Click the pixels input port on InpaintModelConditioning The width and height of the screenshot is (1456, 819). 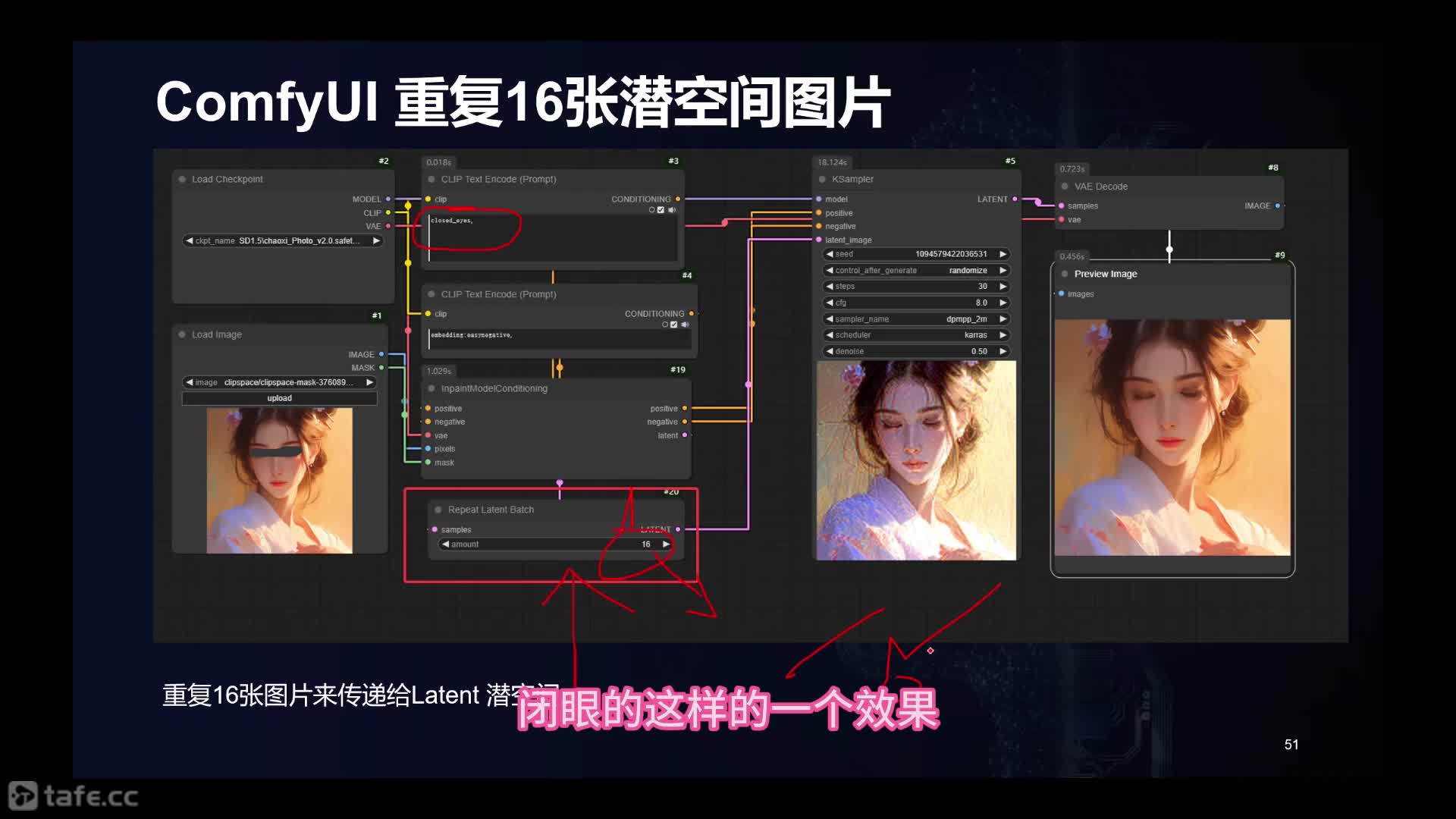[428, 449]
